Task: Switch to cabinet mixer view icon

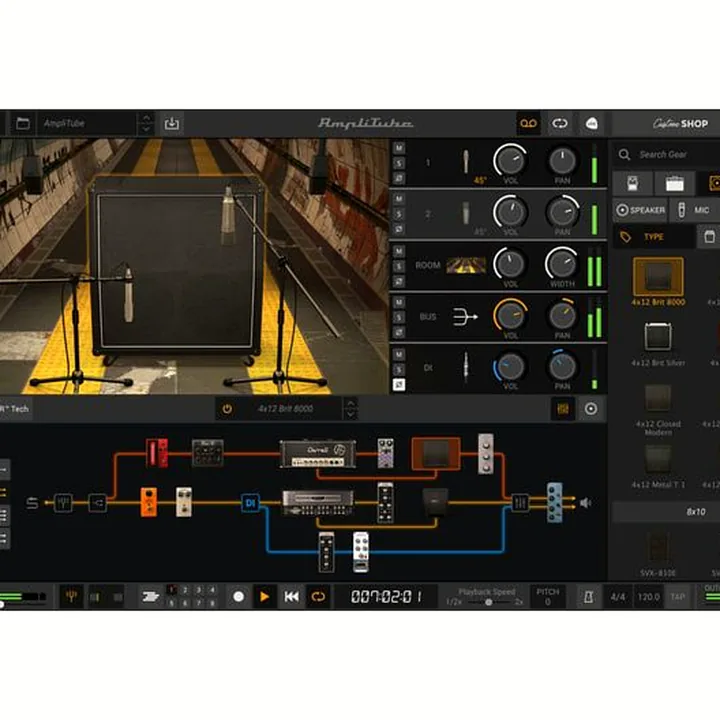Action: [x=562, y=409]
